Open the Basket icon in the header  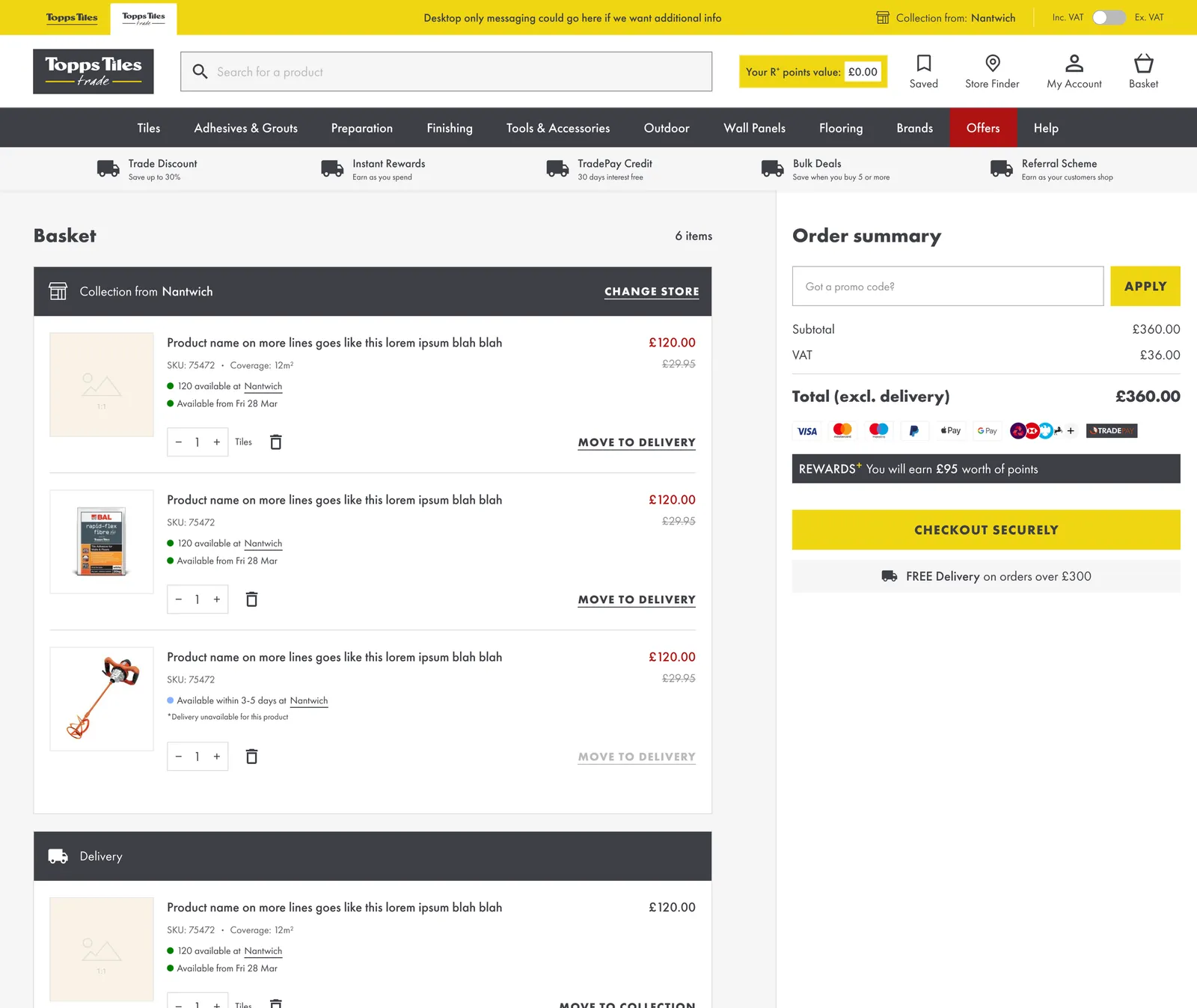point(1143,63)
